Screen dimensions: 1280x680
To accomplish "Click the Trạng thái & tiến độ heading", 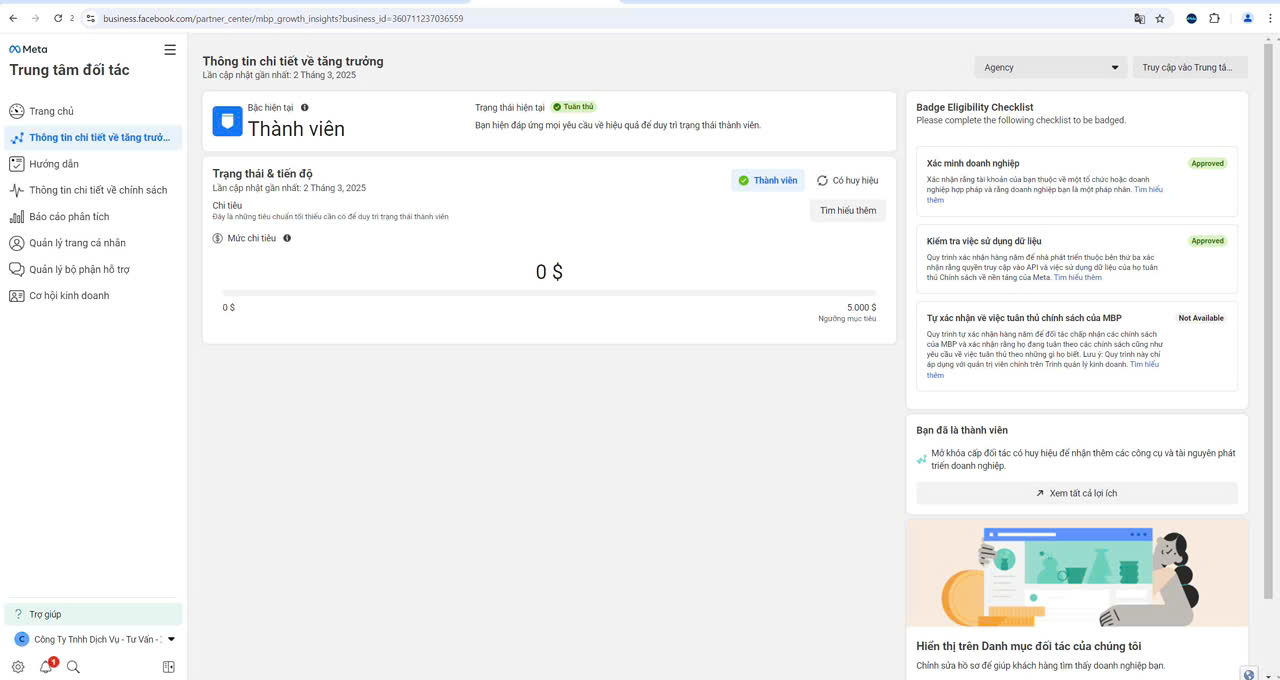I will click(263, 174).
